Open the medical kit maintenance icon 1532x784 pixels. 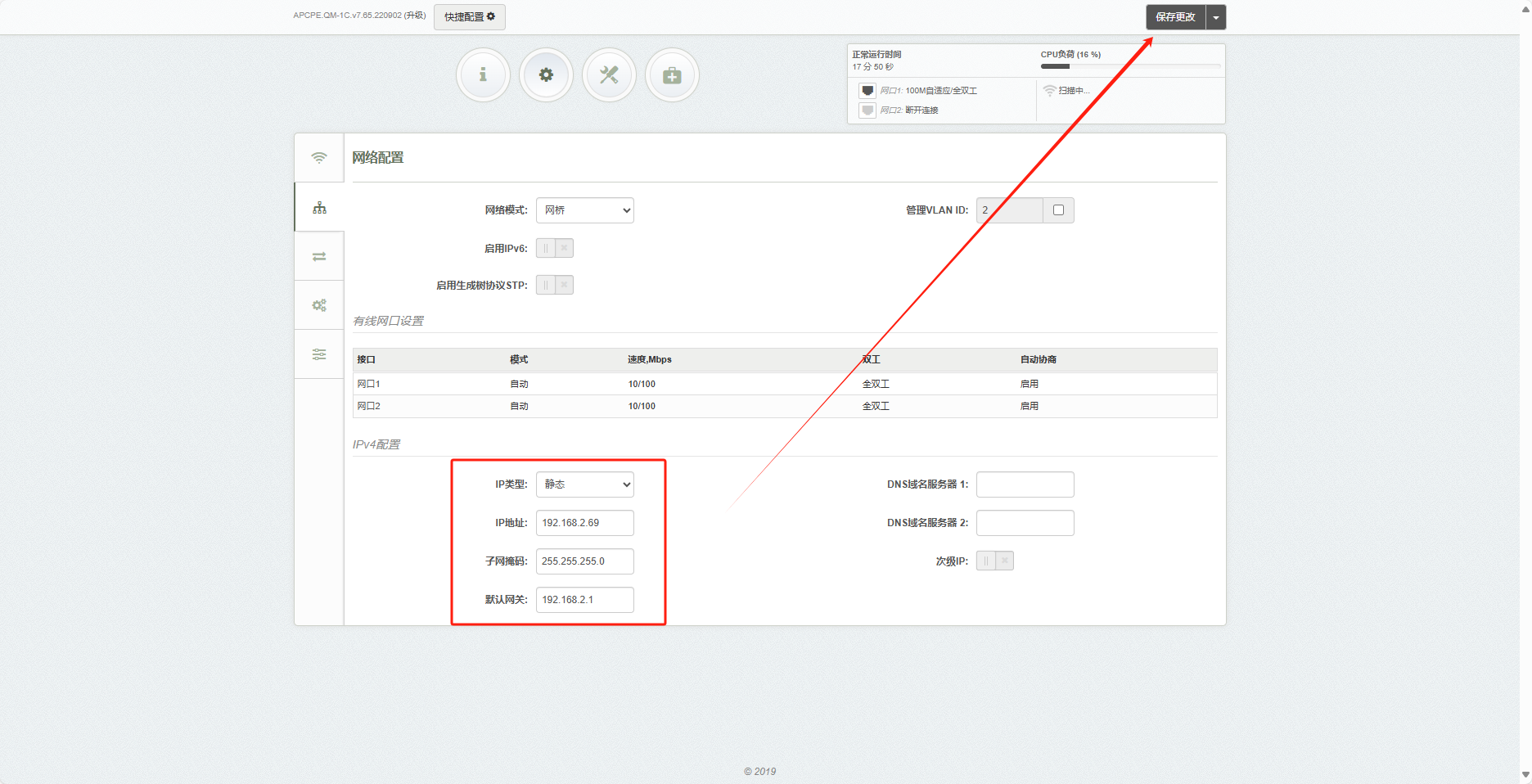672,75
